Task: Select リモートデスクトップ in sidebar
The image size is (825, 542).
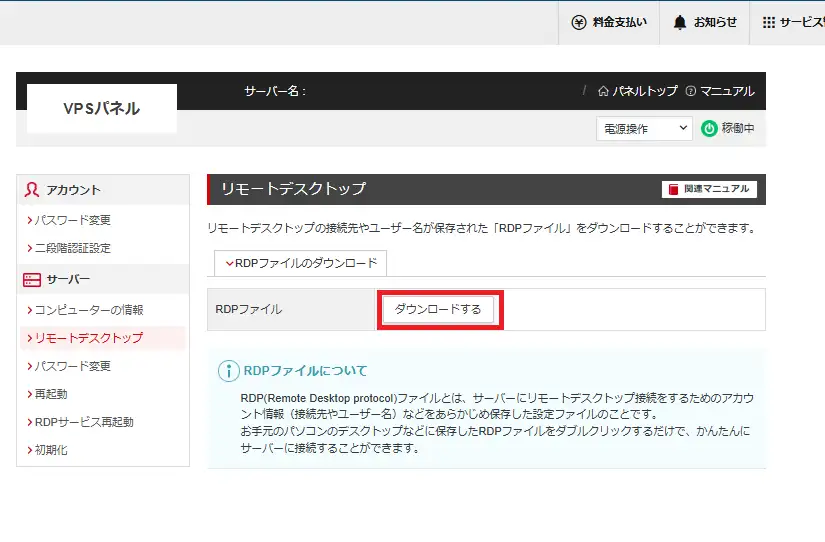Action: 103,338
